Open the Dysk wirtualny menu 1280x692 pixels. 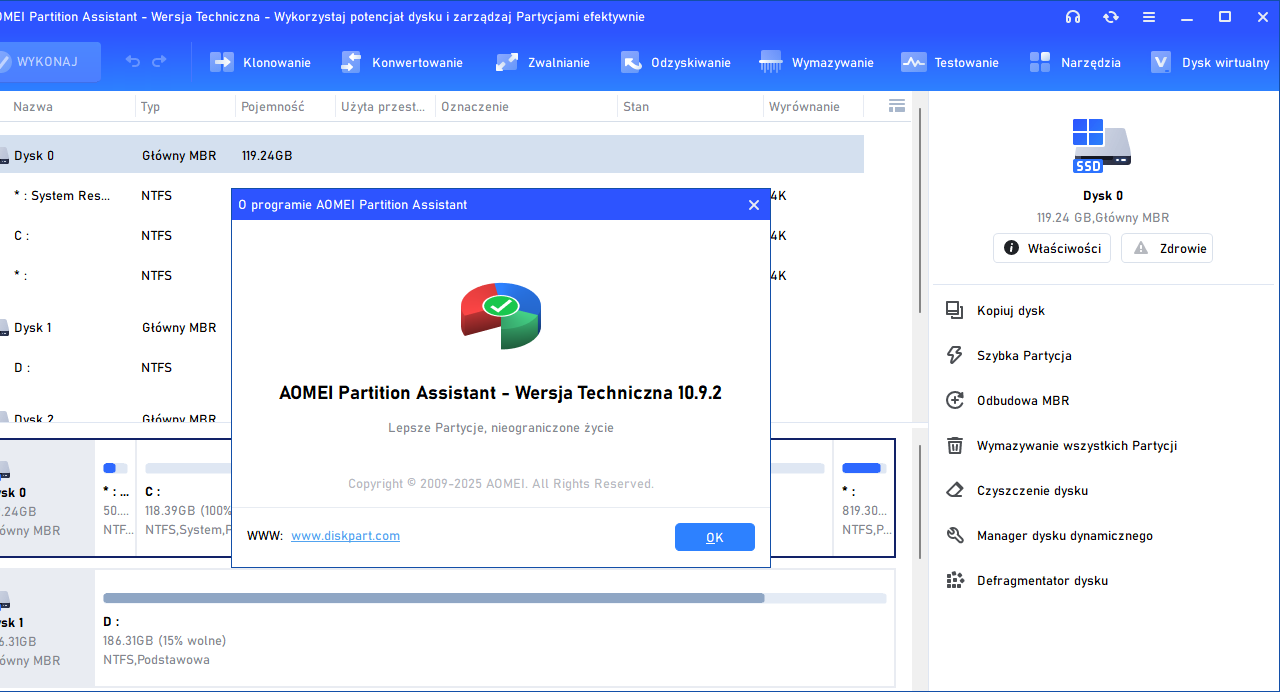1209,62
